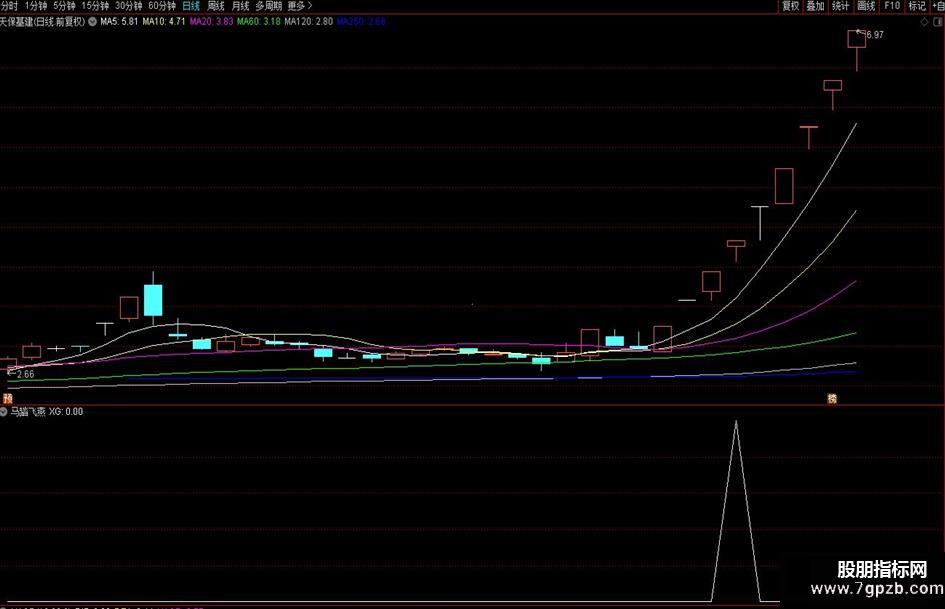Click the 马猫飞燕 indicator name

(28, 412)
